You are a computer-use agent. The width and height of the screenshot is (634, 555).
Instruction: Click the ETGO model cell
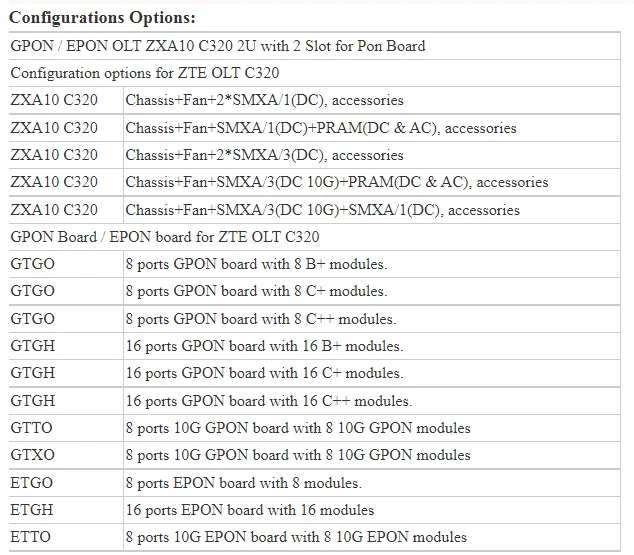pyautogui.click(x=32, y=483)
